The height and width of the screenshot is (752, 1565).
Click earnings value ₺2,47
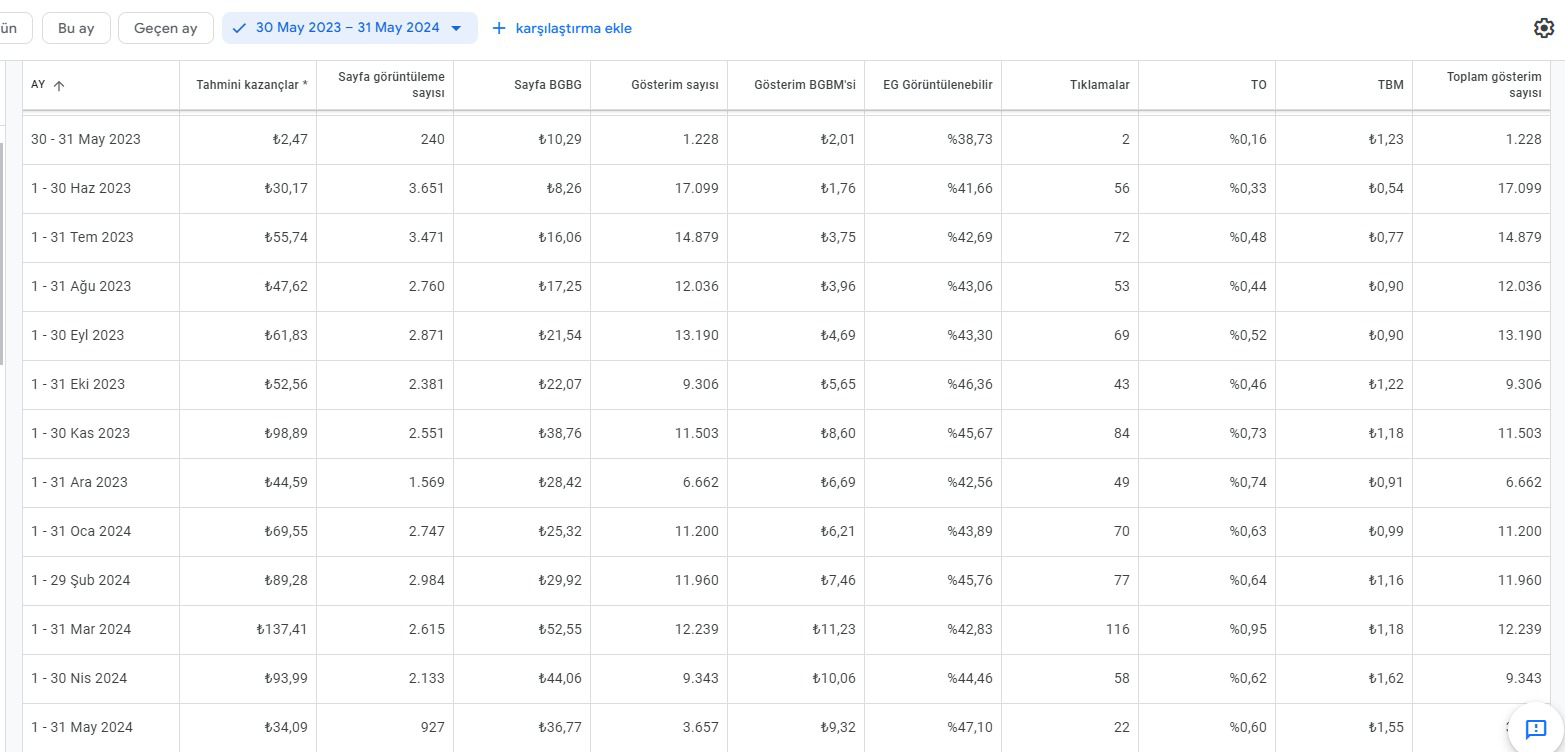point(290,140)
